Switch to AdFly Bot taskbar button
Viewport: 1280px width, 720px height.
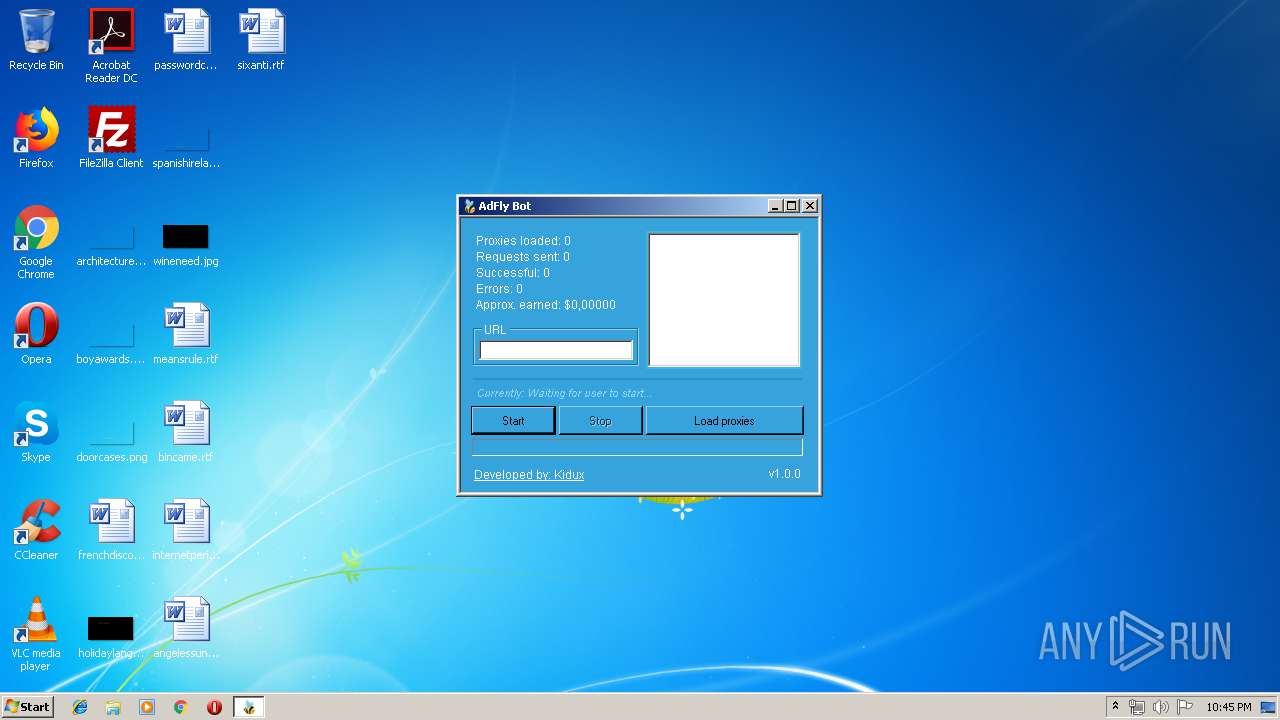click(x=248, y=707)
